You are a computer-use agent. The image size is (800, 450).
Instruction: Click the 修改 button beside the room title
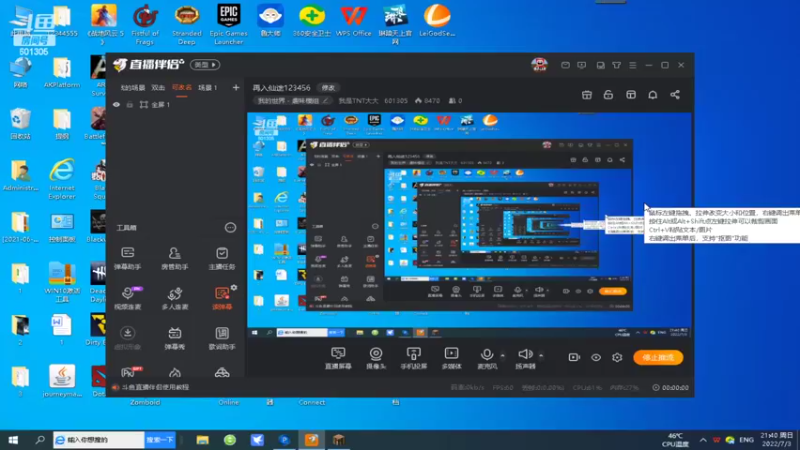pyautogui.click(x=328, y=88)
